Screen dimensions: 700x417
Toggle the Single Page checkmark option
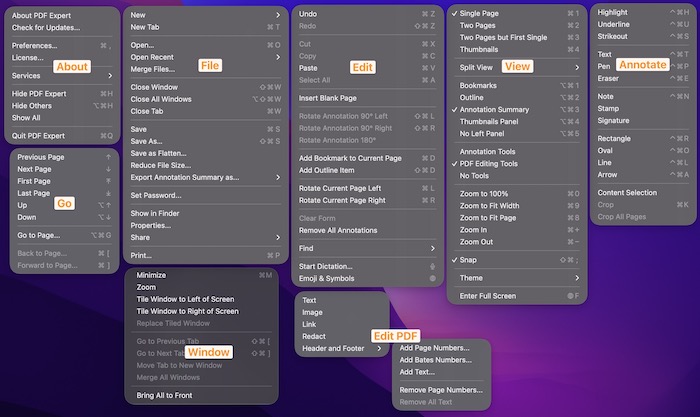tap(517, 14)
